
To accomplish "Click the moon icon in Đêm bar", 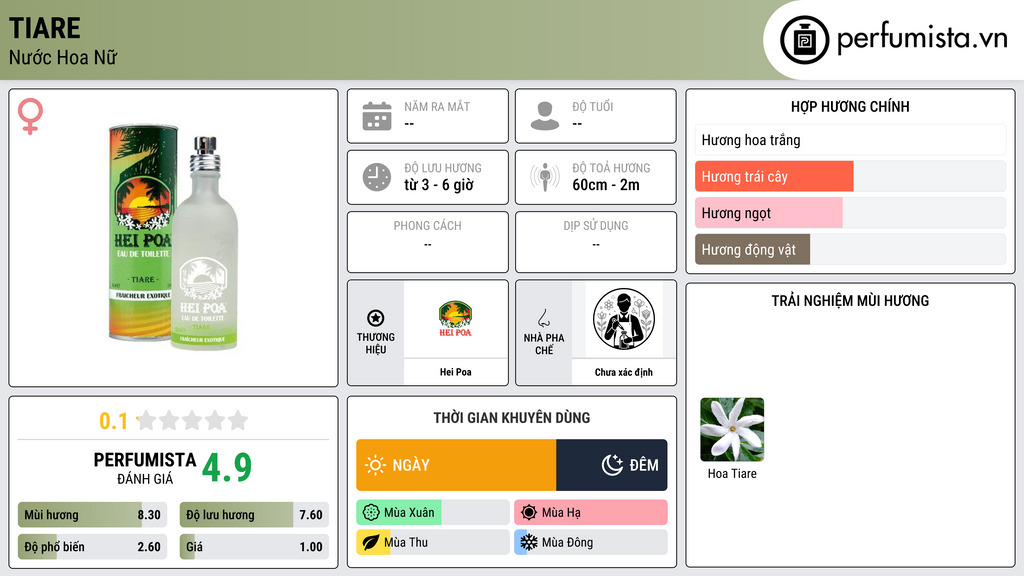I will [612, 465].
